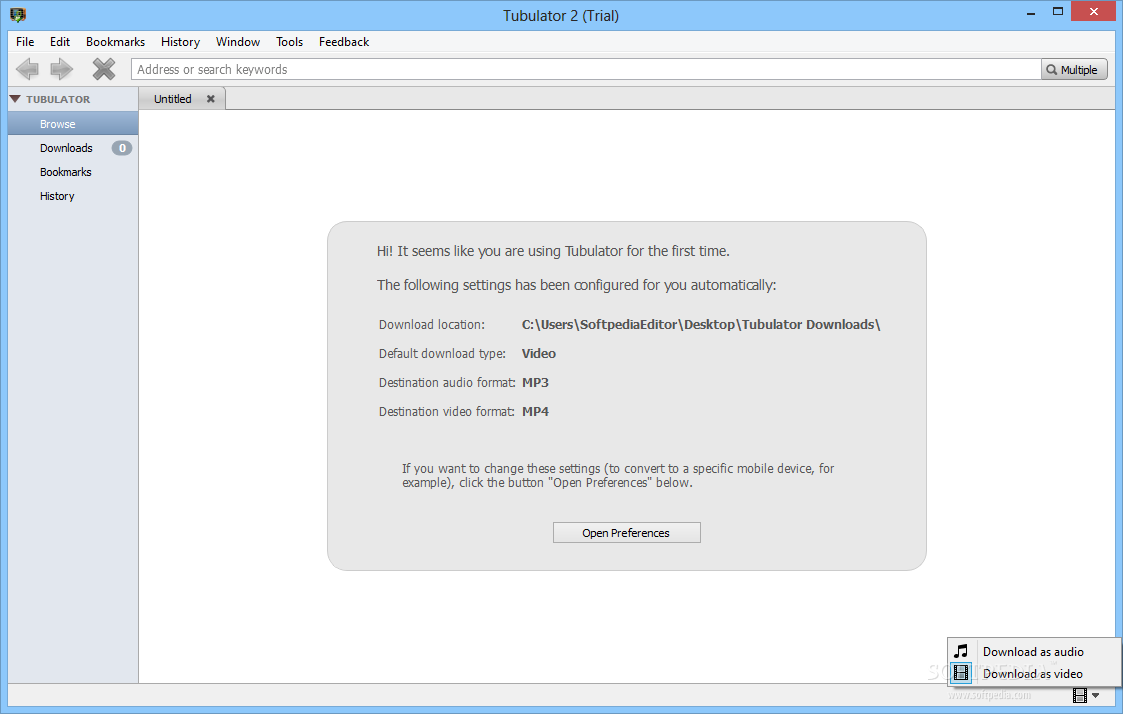Open the Feedback menu
Viewport: 1123px width, 714px height.
344,42
